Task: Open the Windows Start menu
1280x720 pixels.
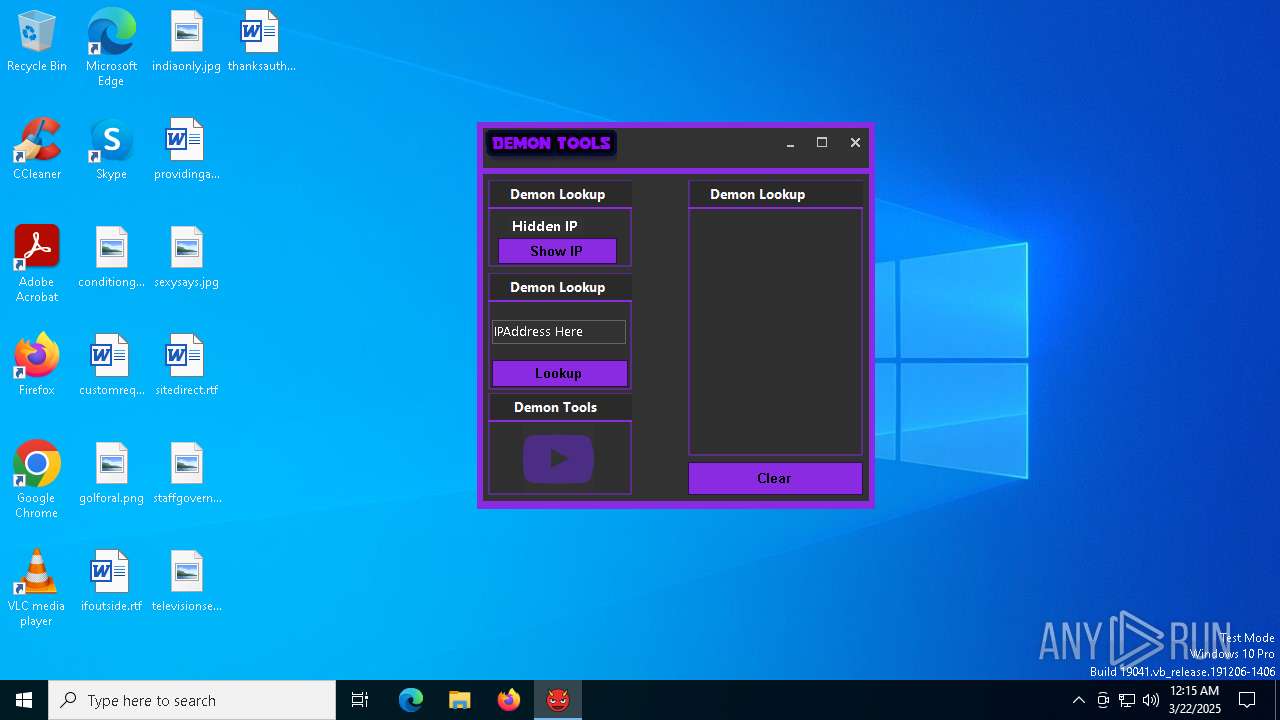Action: point(24,700)
